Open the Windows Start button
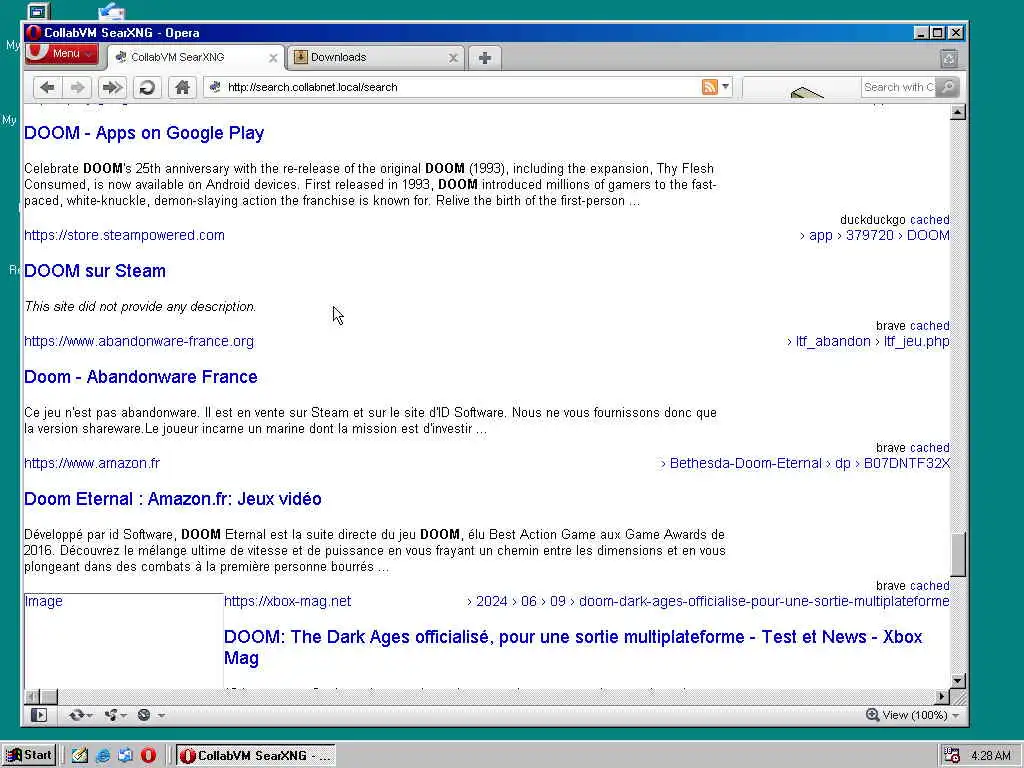Screen dimensions: 1024x768 (29, 755)
